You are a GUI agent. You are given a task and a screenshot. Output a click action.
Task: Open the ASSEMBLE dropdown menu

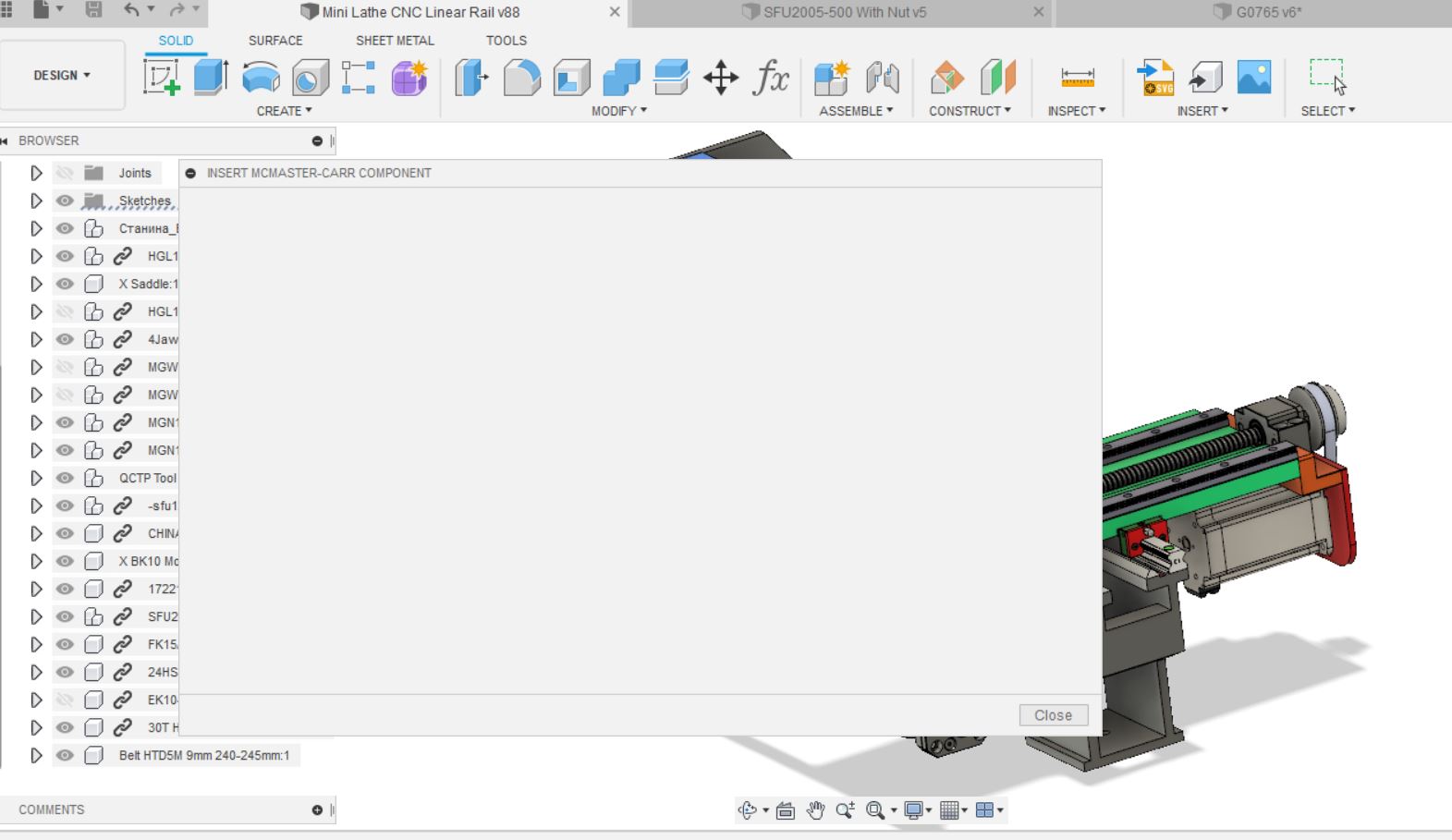[857, 111]
